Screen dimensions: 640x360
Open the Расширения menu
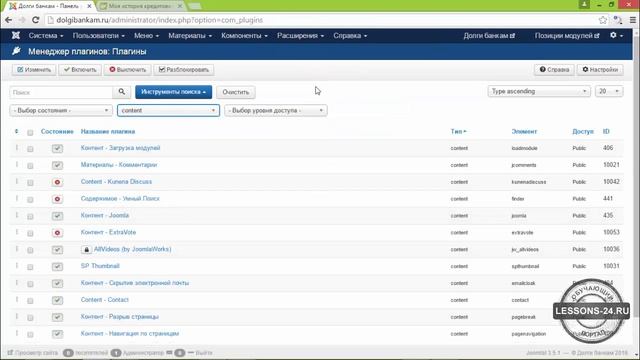[x=300, y=36]
